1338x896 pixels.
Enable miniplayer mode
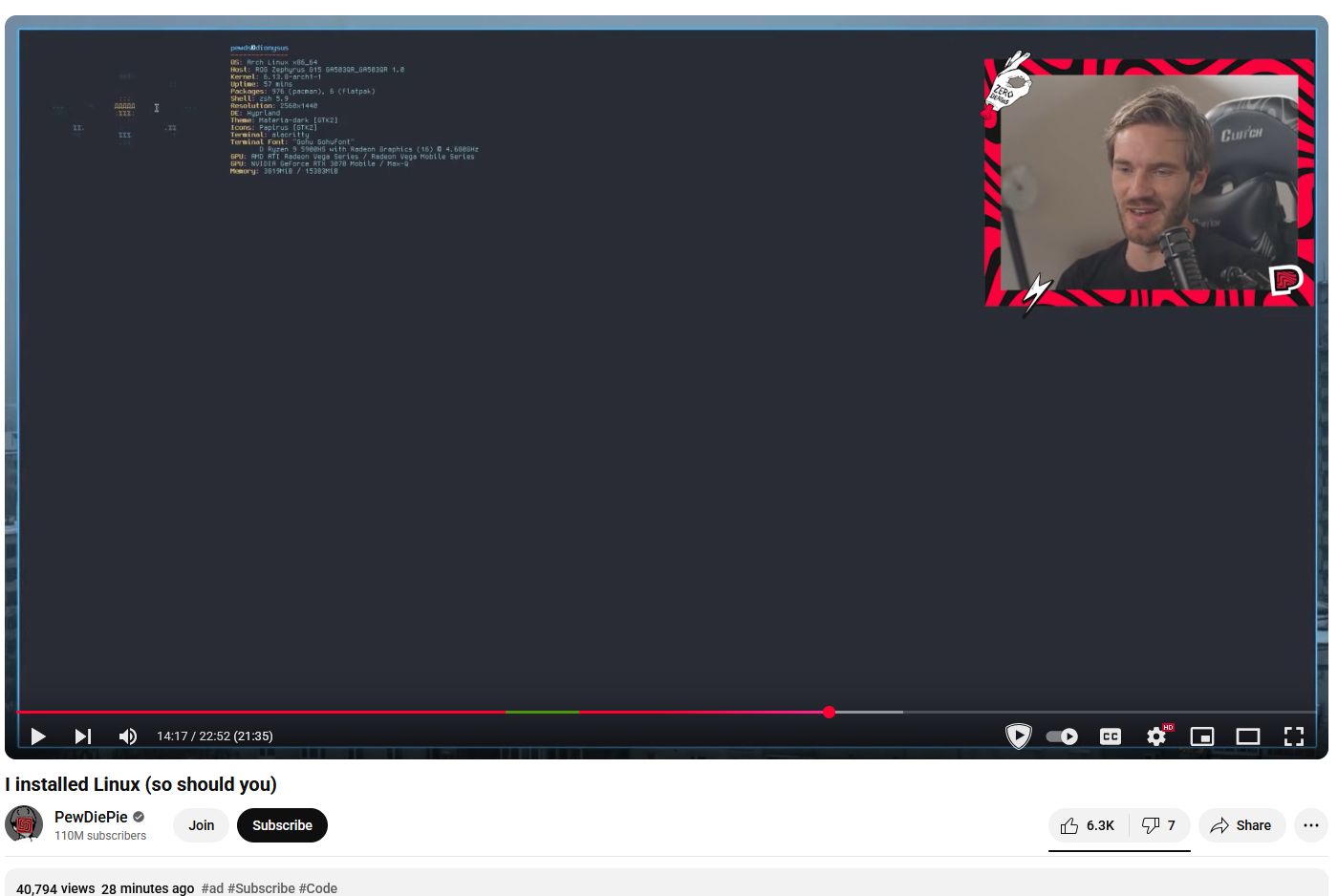pos(1201,736)
